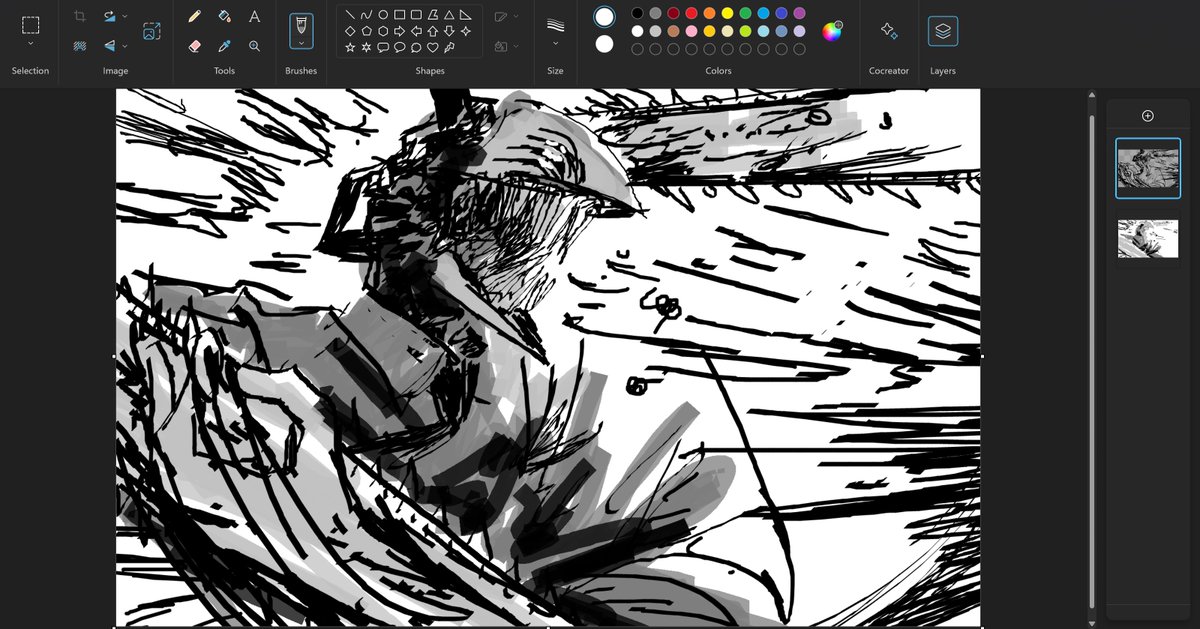Select the Fill bucket tool
Screen dimensions: 1200x629
pos(225,16)
